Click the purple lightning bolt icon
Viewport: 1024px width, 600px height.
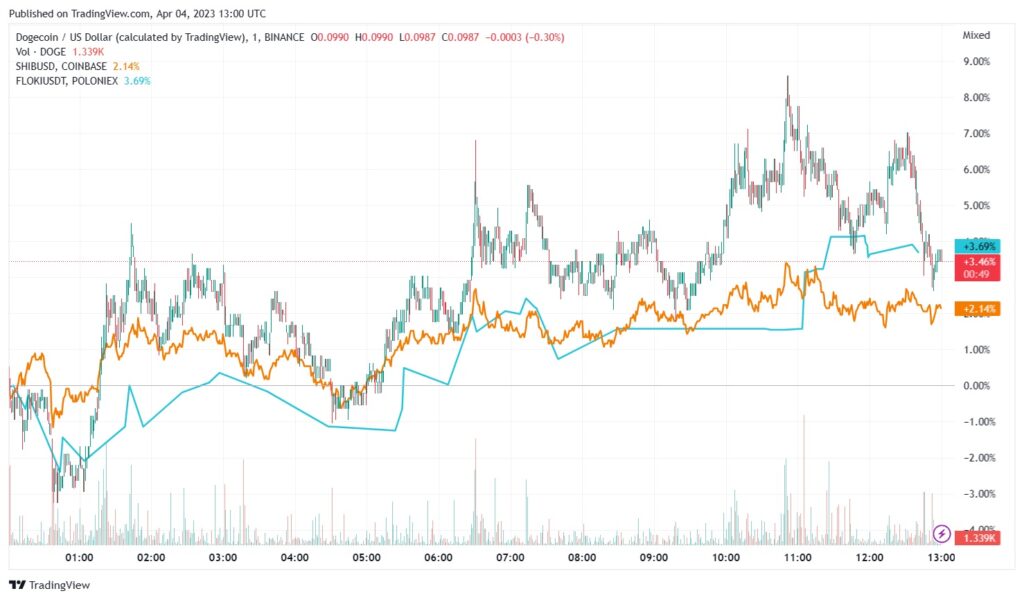click(941, 533)
